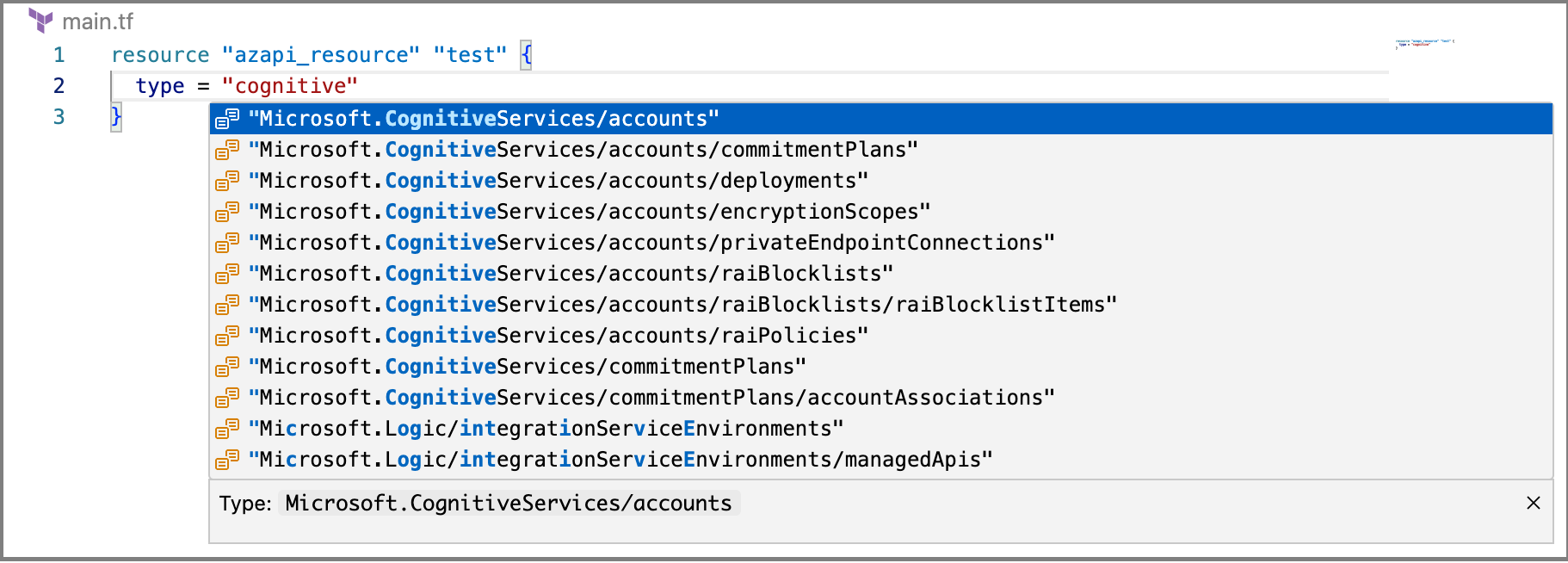Click the "resource" keyword on line 1
Screen dimensions: 1568x563
(x=160, y=55)
